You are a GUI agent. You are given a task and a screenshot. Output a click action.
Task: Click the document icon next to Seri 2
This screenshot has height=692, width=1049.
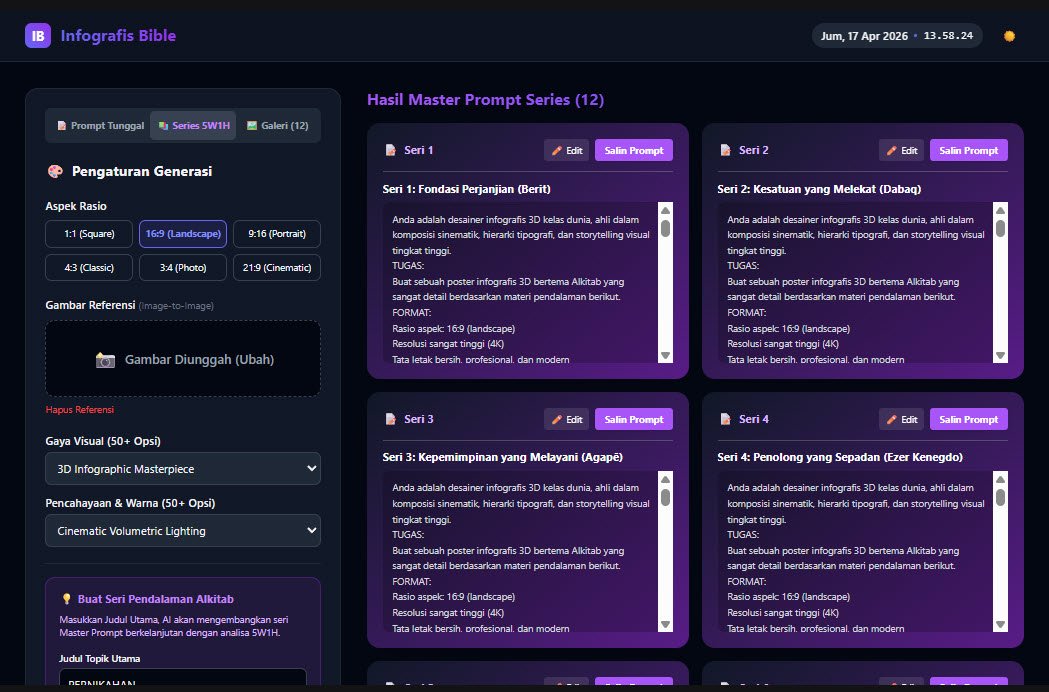click(x=725, y=151)
